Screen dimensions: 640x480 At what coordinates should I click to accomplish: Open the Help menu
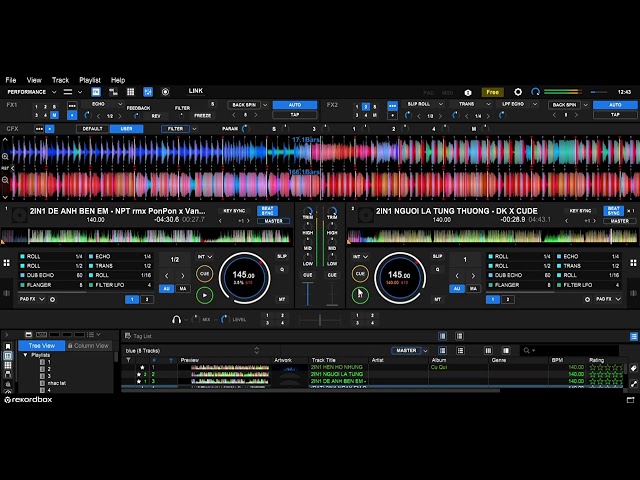click(118, 80)
